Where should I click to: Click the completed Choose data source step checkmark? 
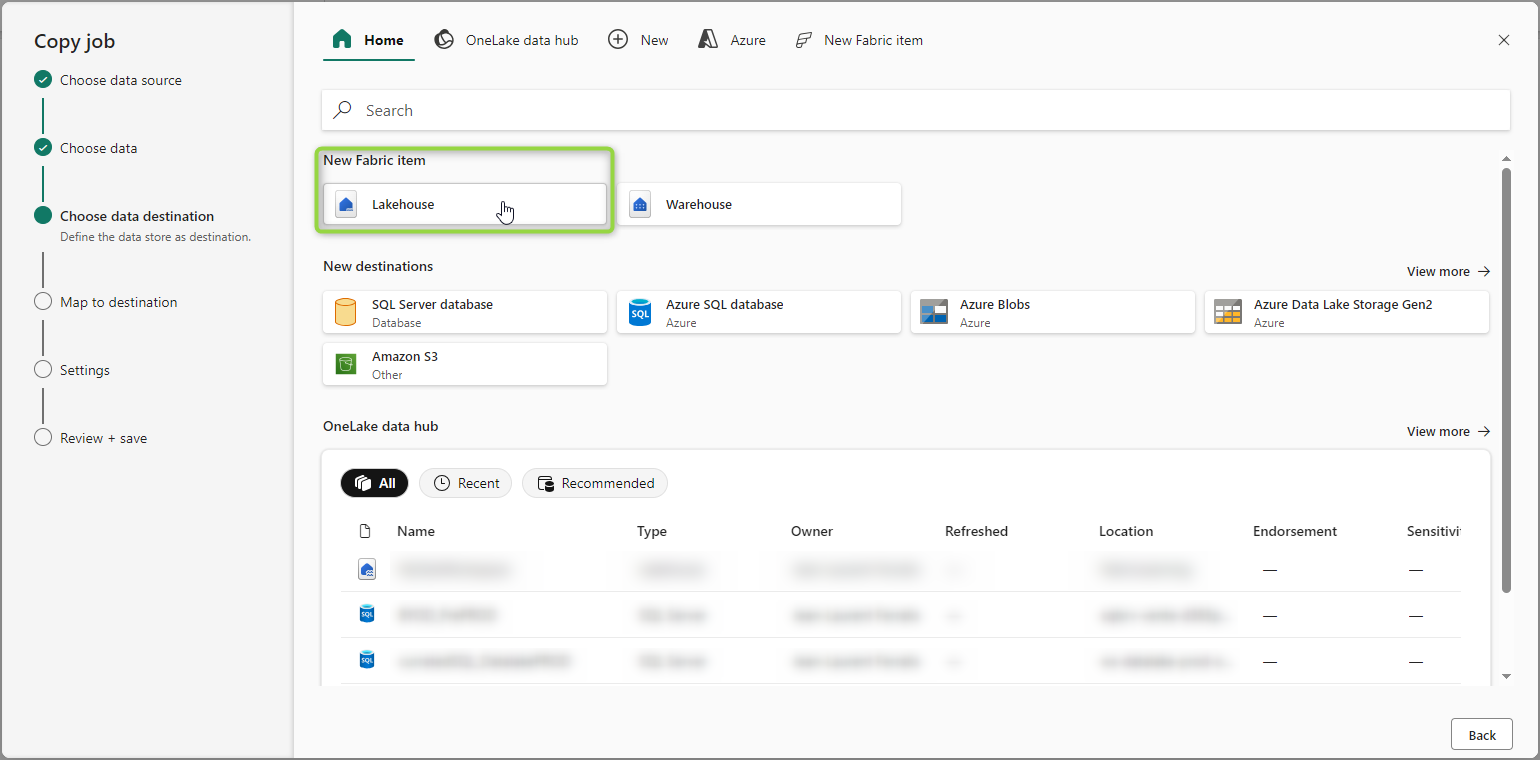[x=43, y=80]
